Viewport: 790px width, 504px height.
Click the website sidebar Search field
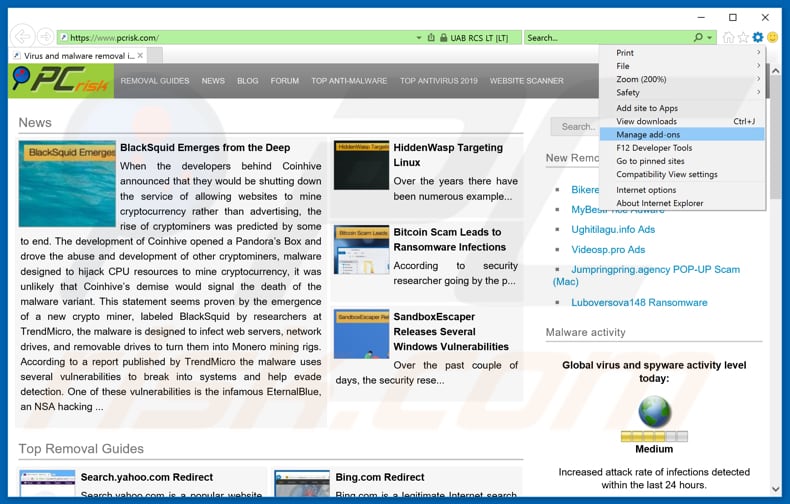(x=574, y=127)
